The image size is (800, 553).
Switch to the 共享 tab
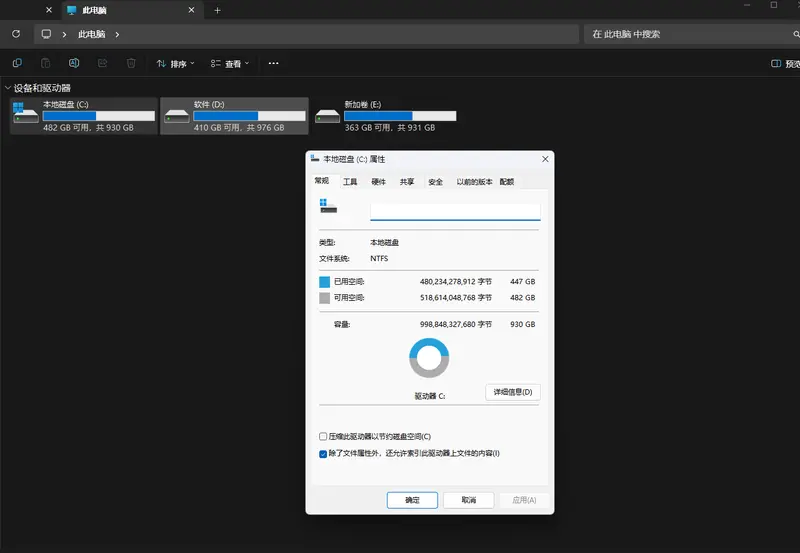pos(407,182)
